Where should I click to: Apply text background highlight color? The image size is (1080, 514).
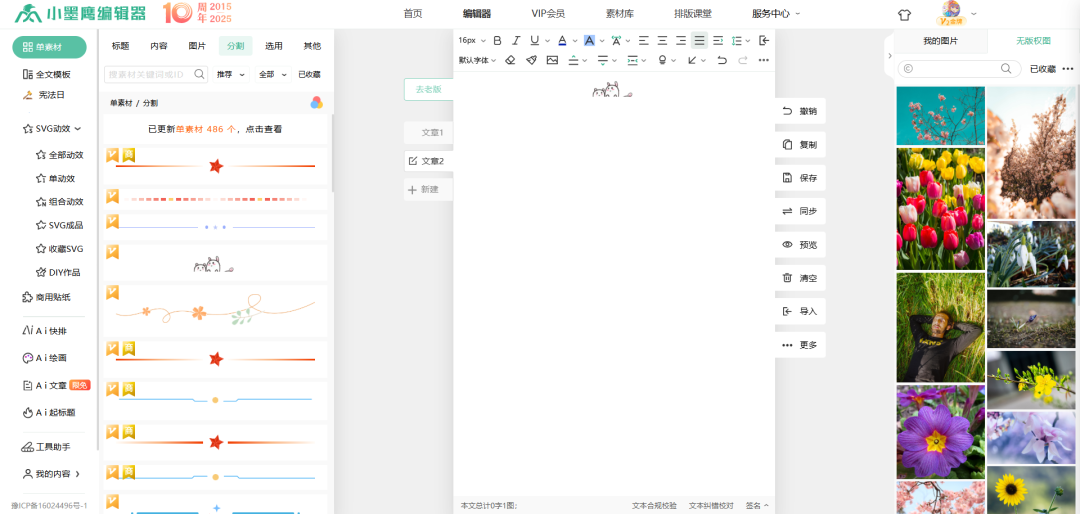pos(589,41)
